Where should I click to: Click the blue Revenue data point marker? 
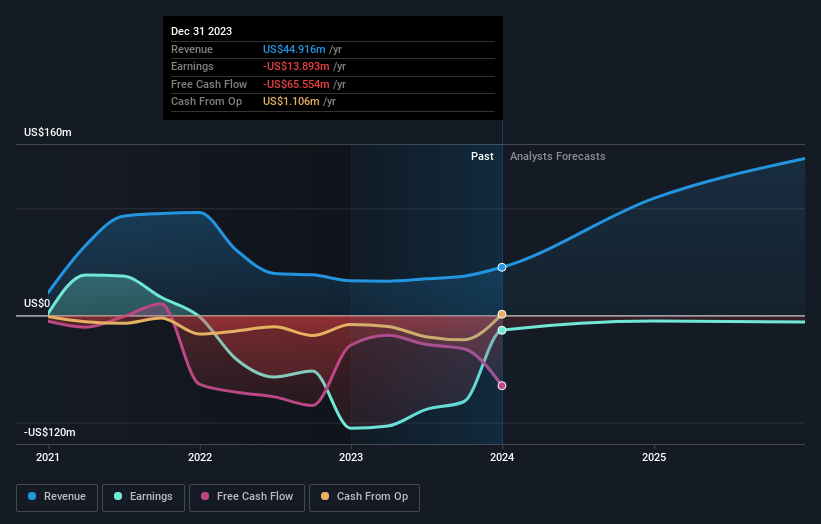pos(502,267)
